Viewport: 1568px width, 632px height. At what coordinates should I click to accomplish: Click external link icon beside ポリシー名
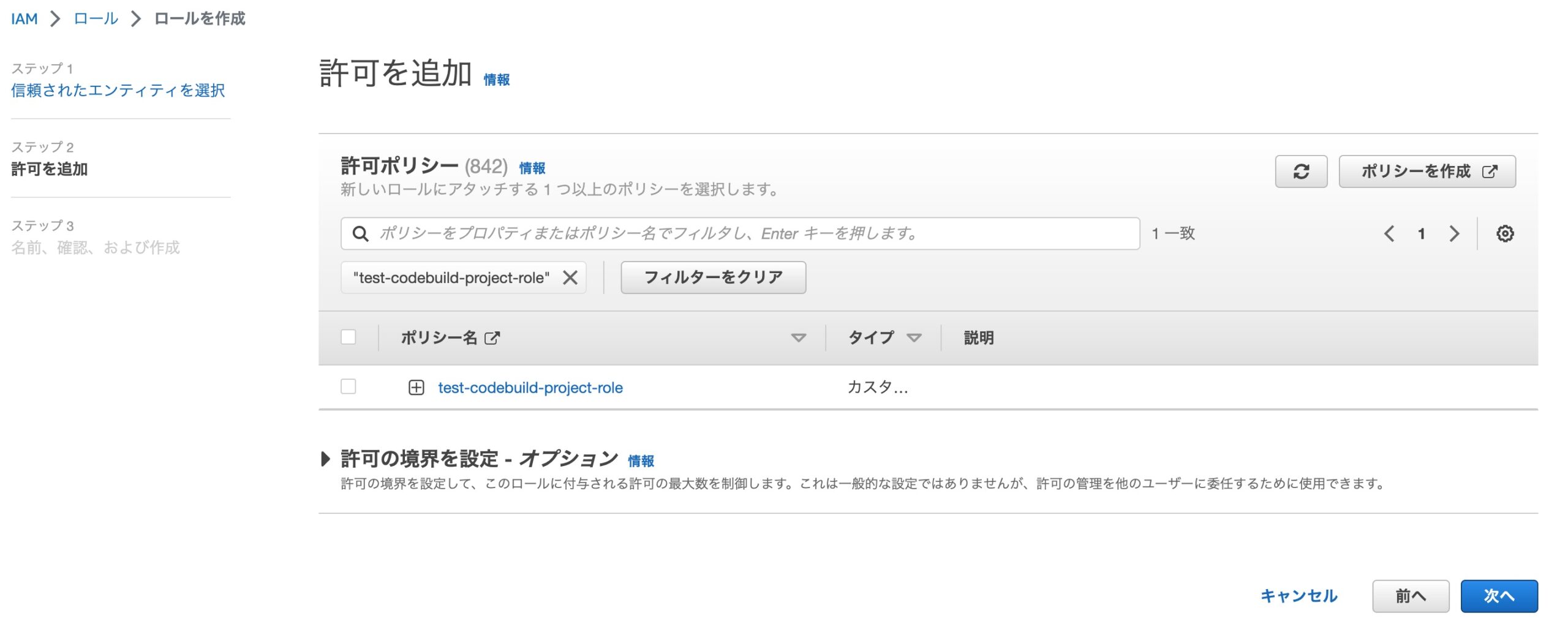pos(492,337)
